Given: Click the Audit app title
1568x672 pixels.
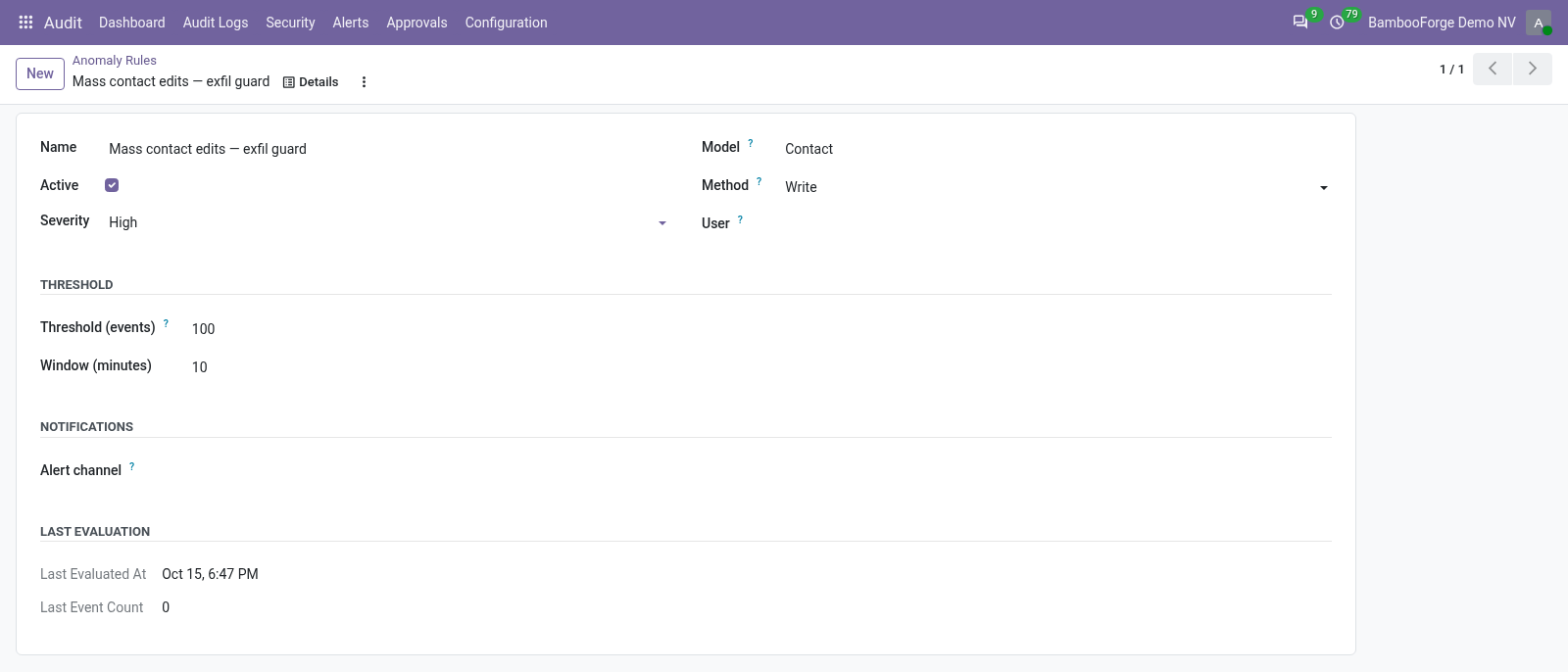Looking at the screenshot, I should (63, 23).
